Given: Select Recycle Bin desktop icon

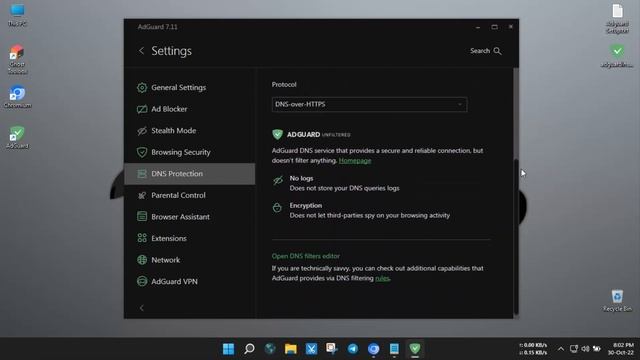Looking at the screenshot, I should (x=617, y=301).
